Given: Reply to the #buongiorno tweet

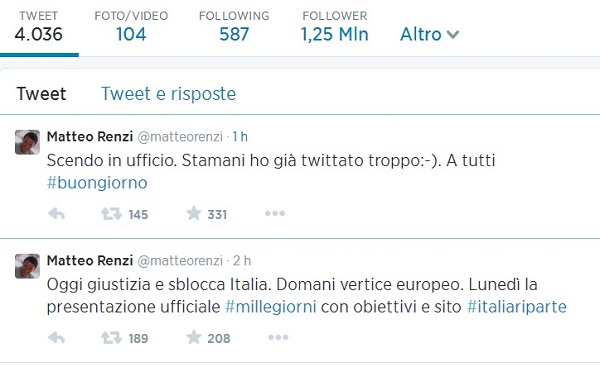Looking at the screenshot, I should click(57, 214).
